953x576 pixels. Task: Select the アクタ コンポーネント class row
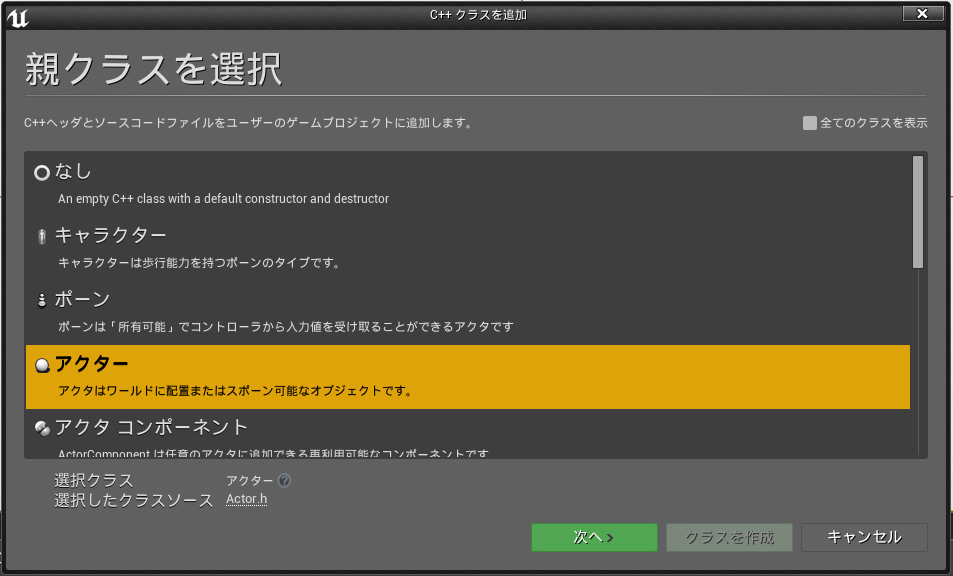(x=467, y=433)
